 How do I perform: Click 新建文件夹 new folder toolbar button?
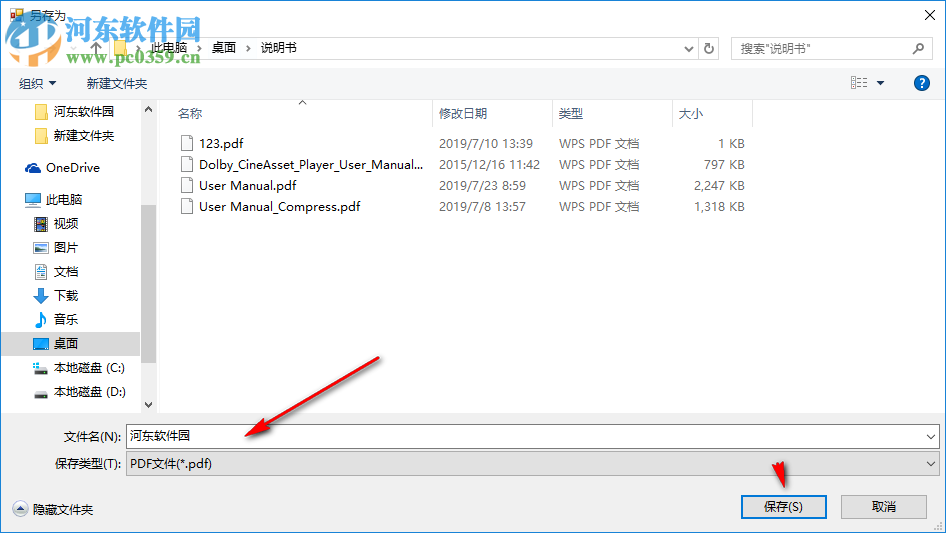pyautogui.click(x=116, y=83)
